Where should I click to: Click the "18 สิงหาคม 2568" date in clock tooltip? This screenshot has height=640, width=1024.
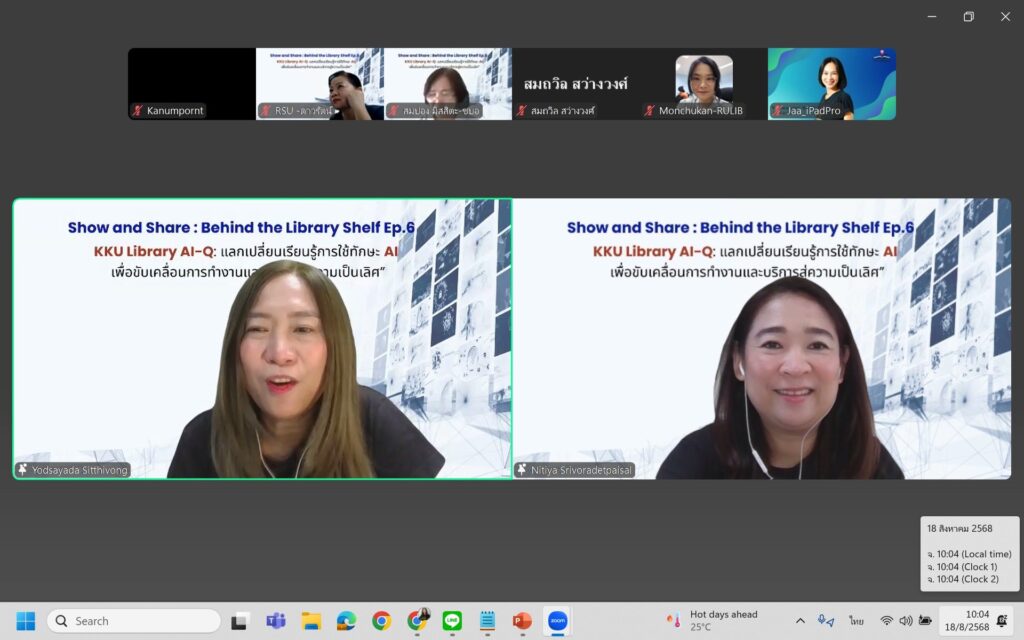tap(959, 528)
